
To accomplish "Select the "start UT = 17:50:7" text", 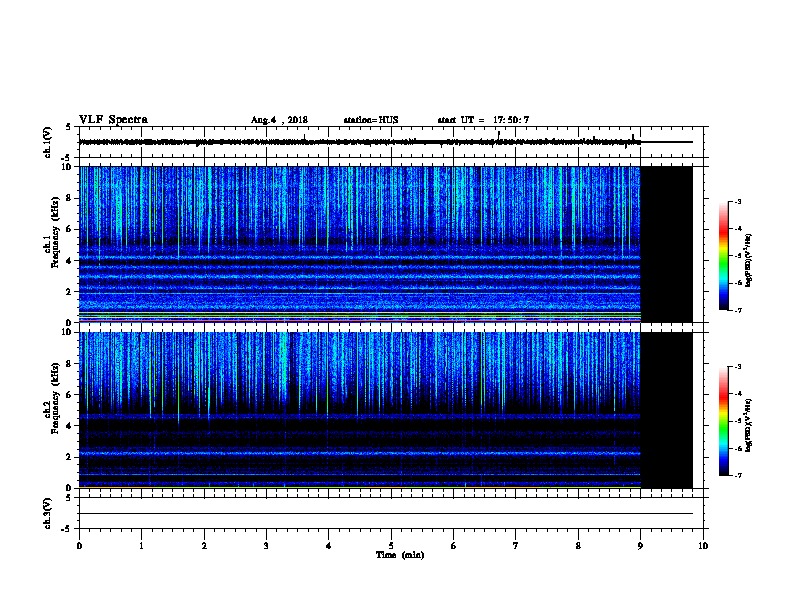I will point(483,120).
